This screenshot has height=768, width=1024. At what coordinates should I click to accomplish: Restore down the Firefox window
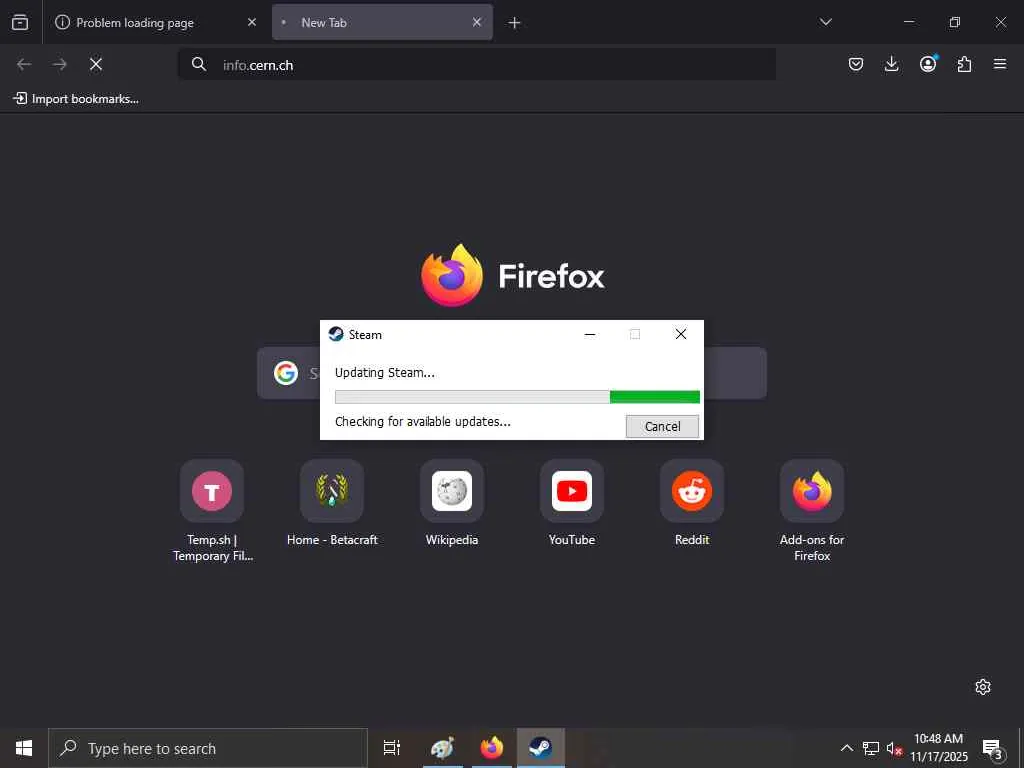click(x=955, y=22)
